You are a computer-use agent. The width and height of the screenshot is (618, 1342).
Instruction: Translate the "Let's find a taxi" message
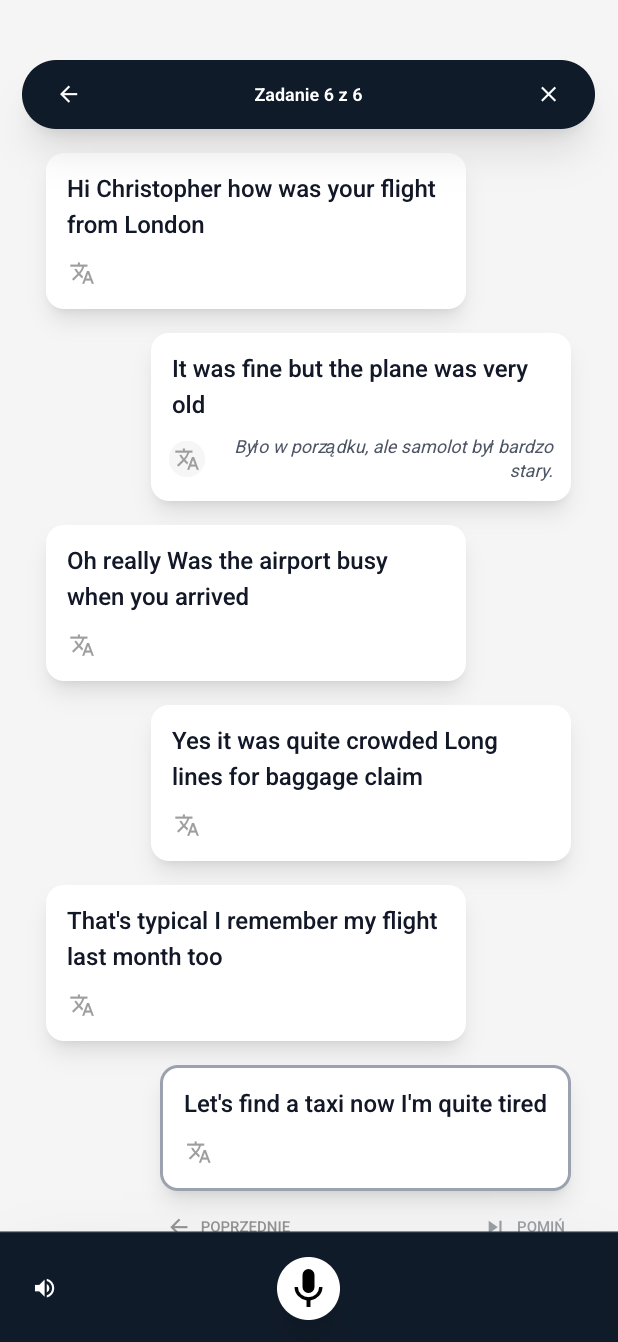tap(199, 1152)
